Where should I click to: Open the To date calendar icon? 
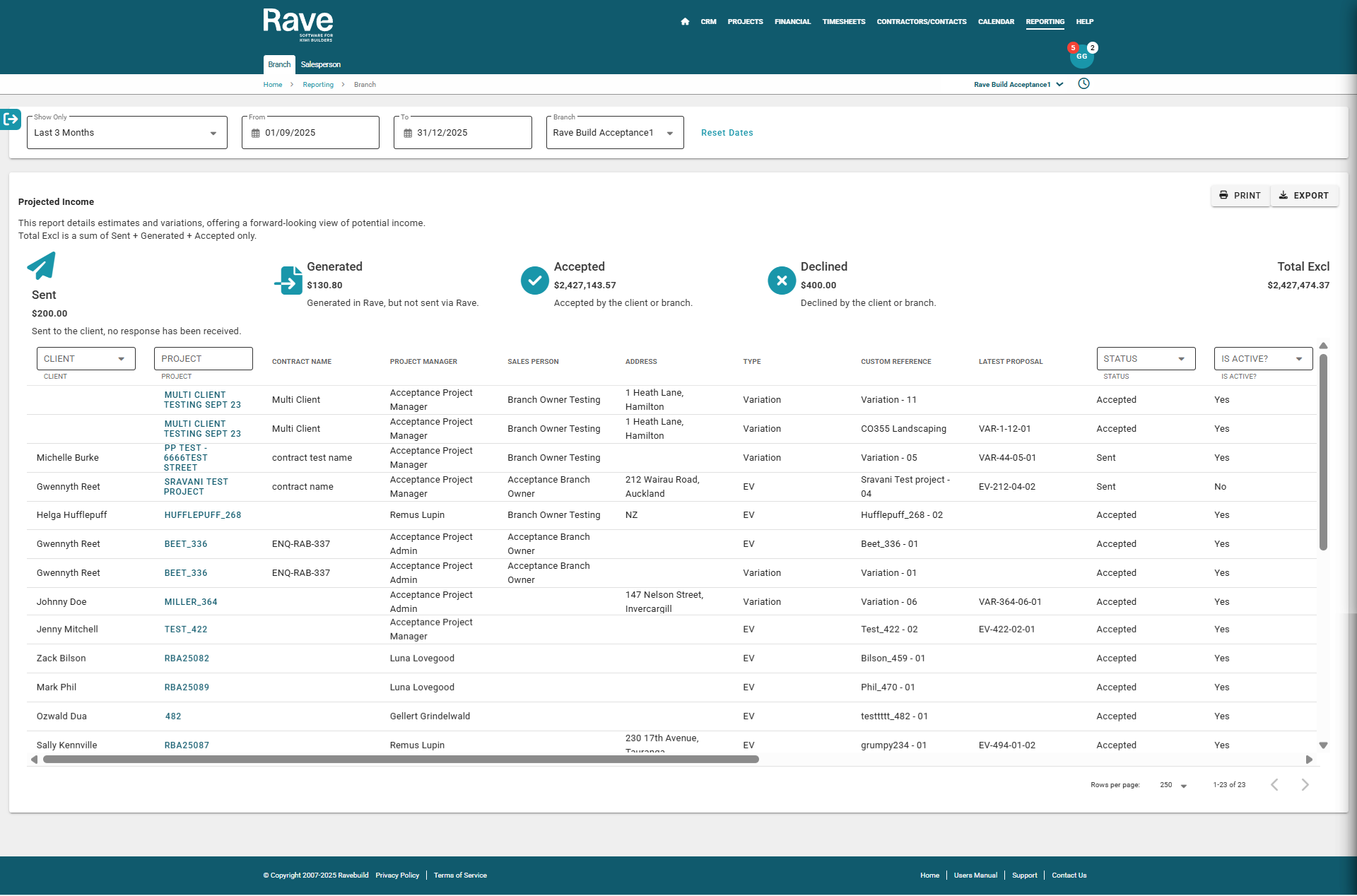tap(408, 133)
